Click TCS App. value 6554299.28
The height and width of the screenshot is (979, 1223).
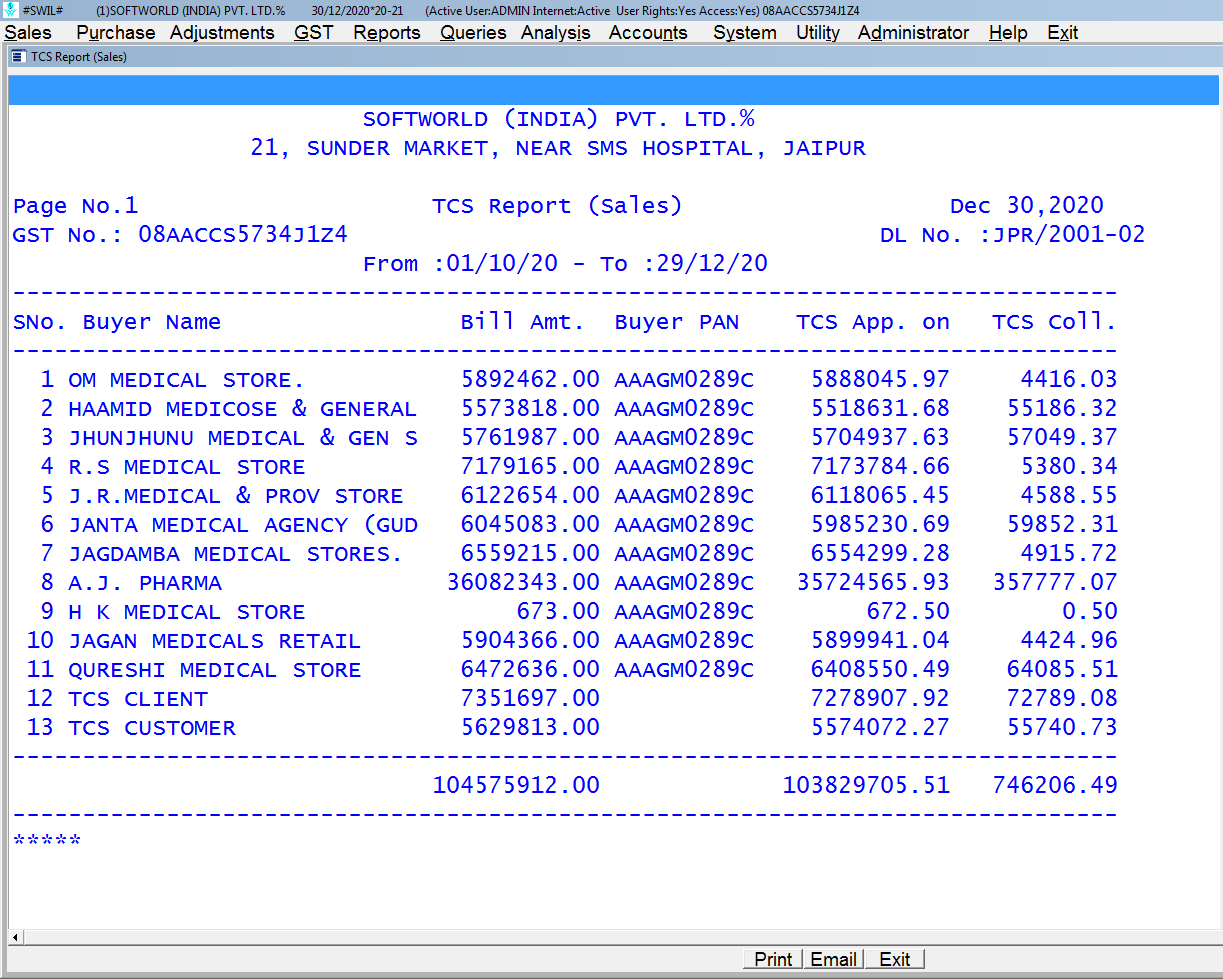tap(880, 554)
